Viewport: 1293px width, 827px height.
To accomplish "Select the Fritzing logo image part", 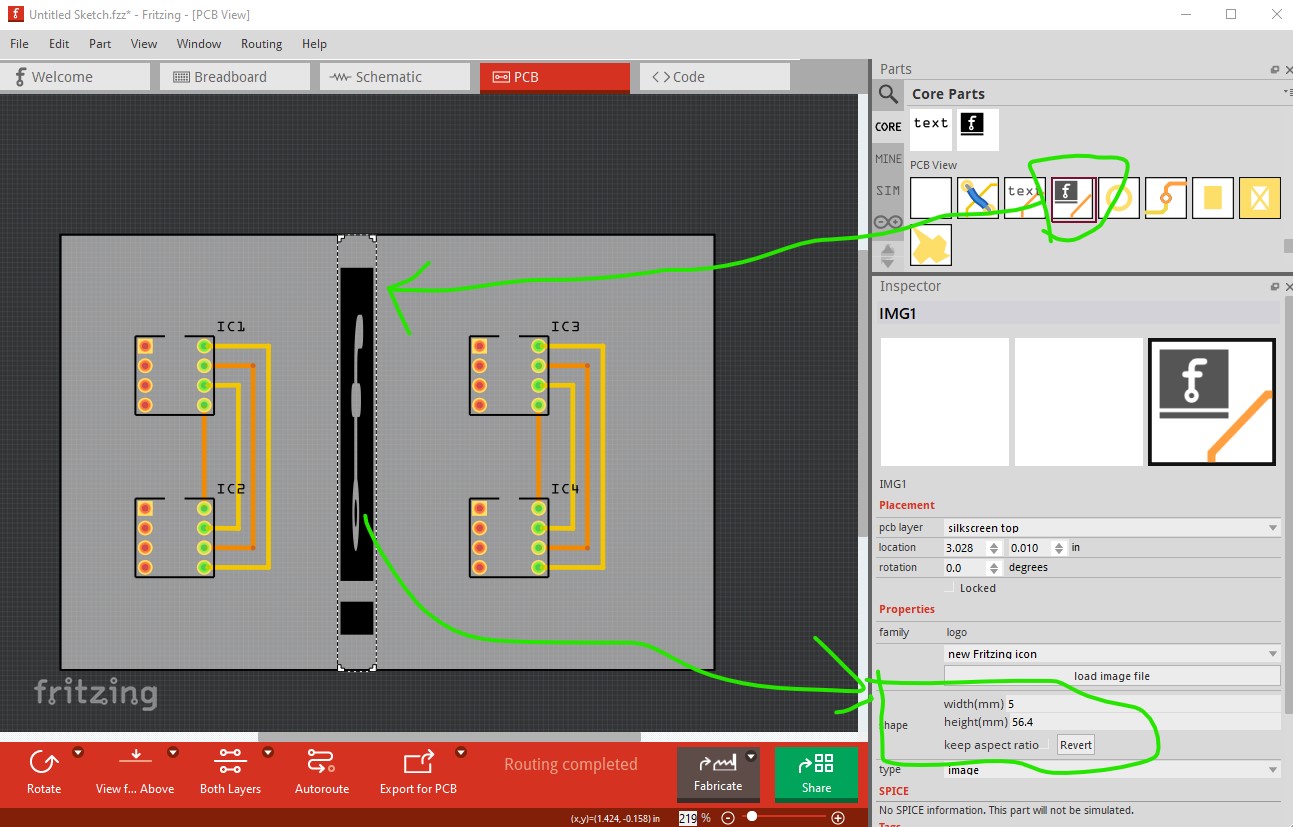I will coord(1074,198).
